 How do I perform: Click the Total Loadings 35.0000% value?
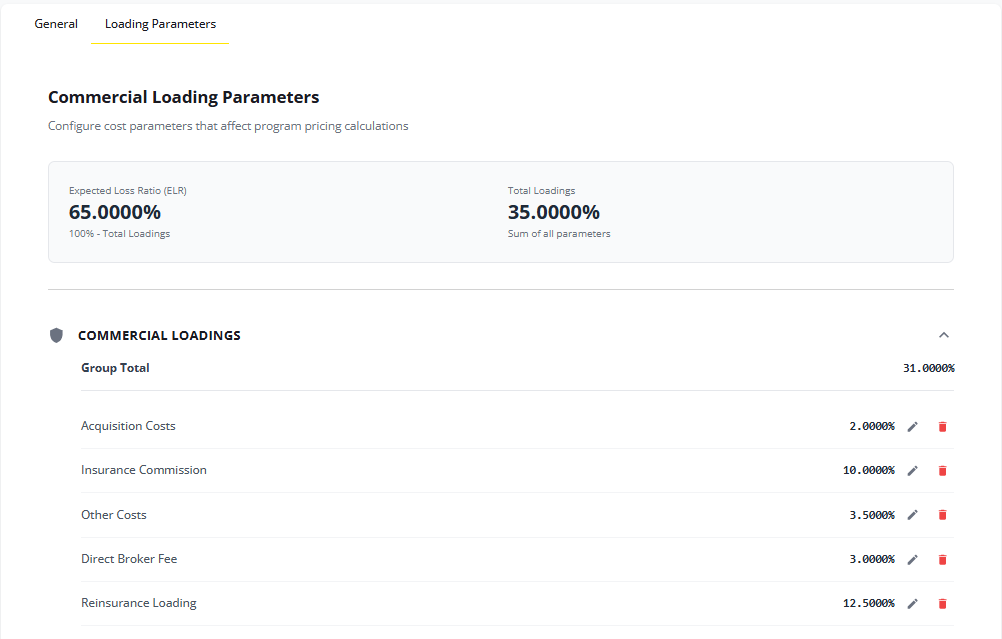click(553, 212)
